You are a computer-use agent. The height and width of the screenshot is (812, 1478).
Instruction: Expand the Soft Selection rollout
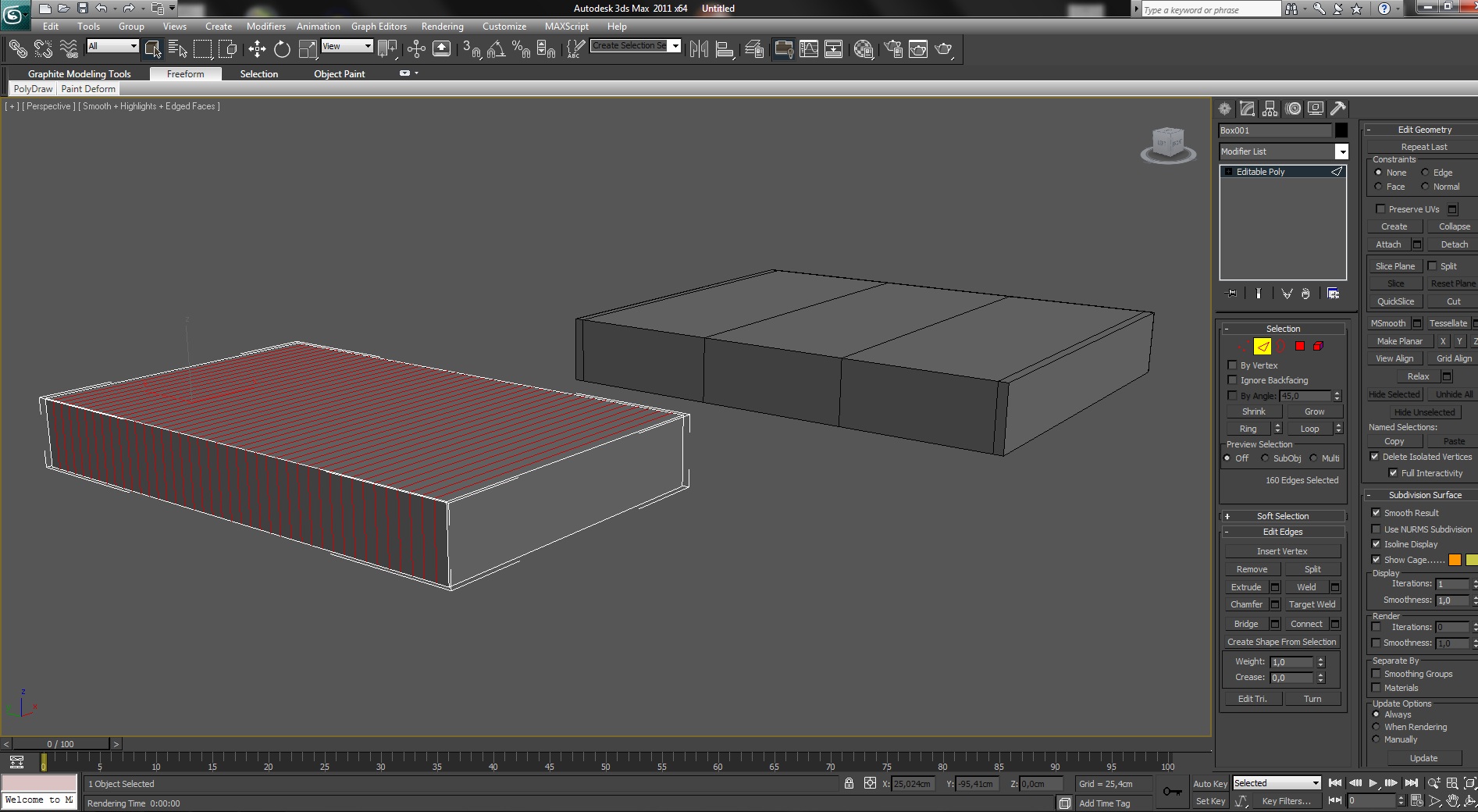(1283, 516)
